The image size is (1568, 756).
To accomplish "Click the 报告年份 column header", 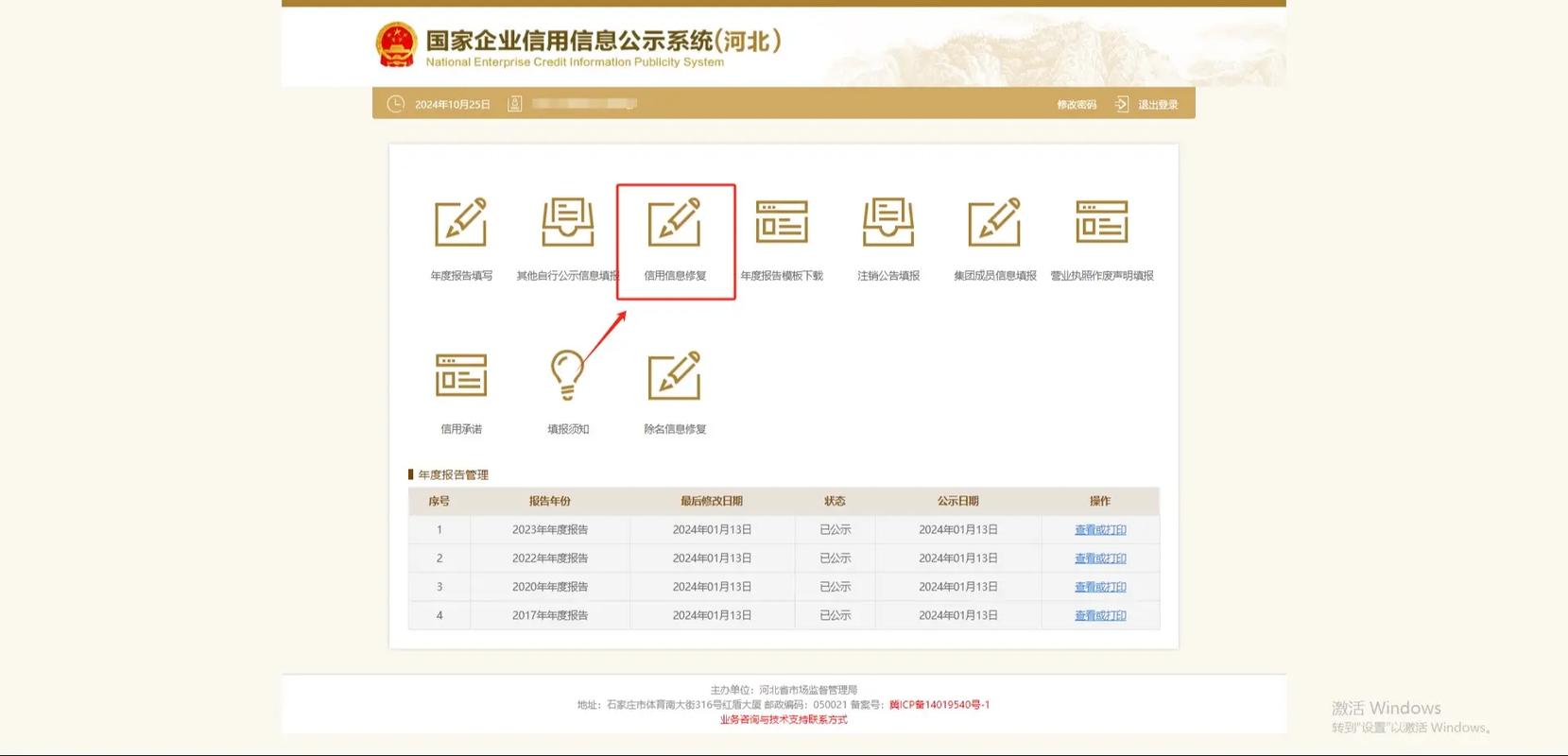I will point(550,501).
